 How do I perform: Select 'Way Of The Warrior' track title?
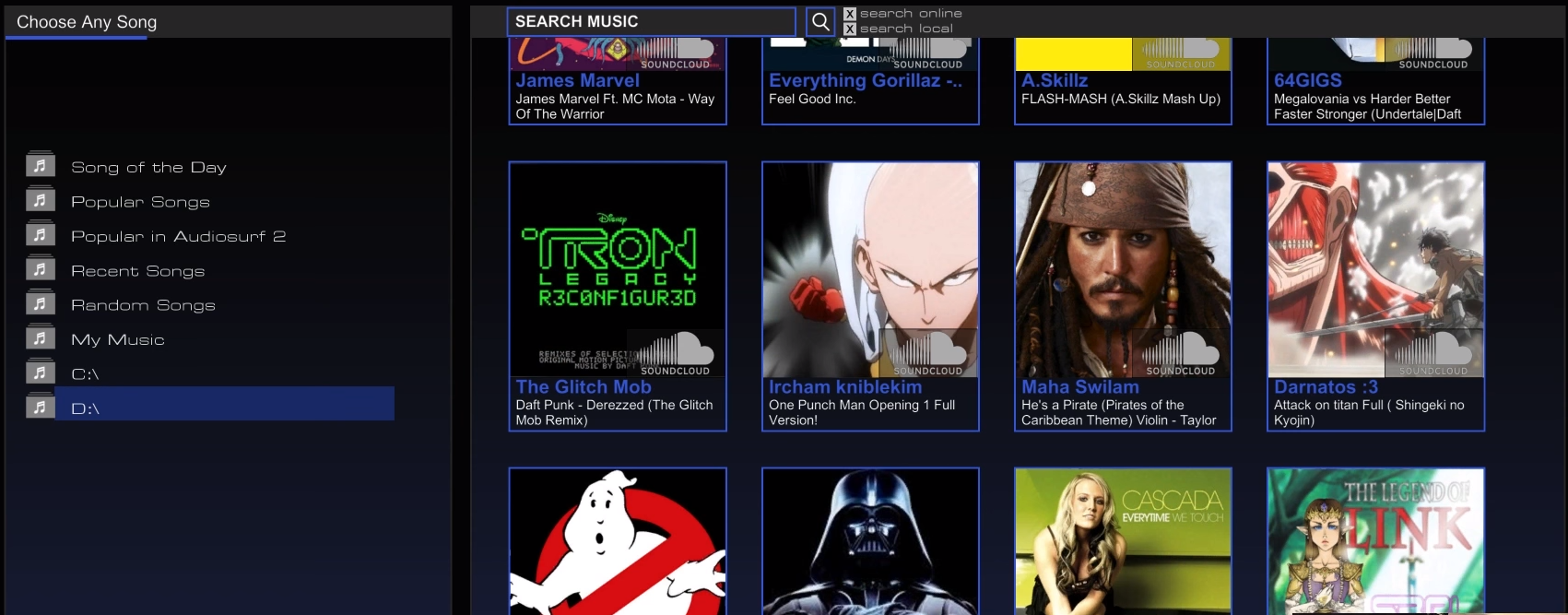pos(615,106)
